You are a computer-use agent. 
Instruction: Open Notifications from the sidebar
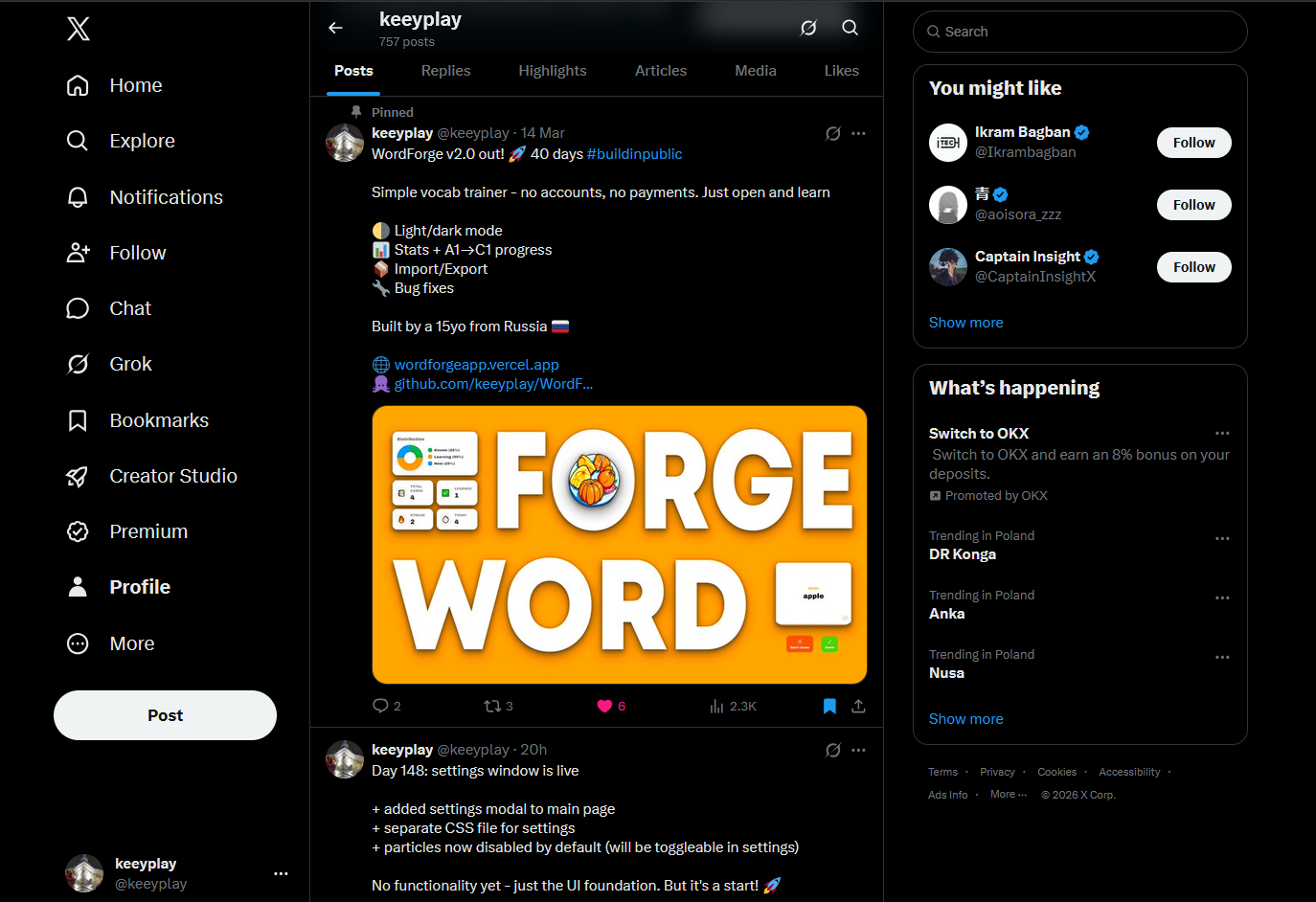coord(145,197)
